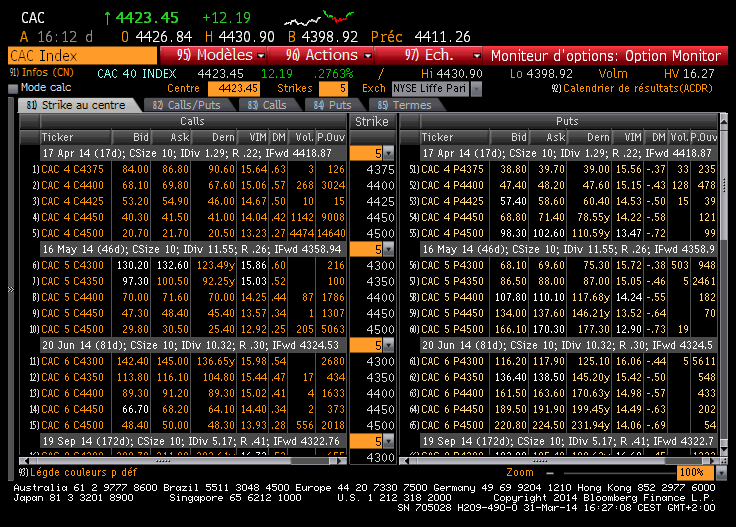Open strike count dropdown for 20 Jun 14
Viewport: 736px width, 527px height.
(389, 345)
